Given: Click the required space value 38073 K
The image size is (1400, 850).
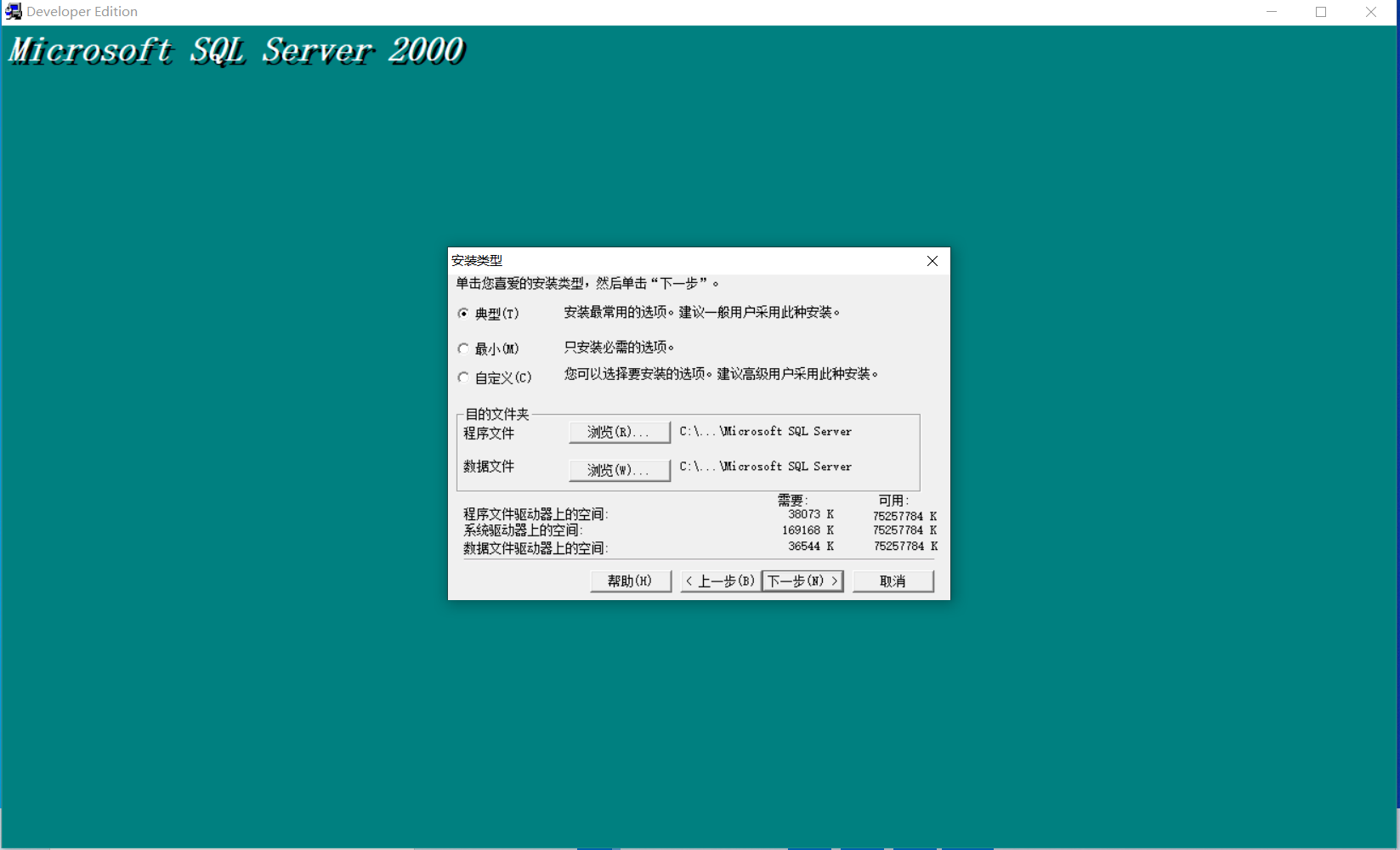Looking at the screenshot, I should (811, 514).
